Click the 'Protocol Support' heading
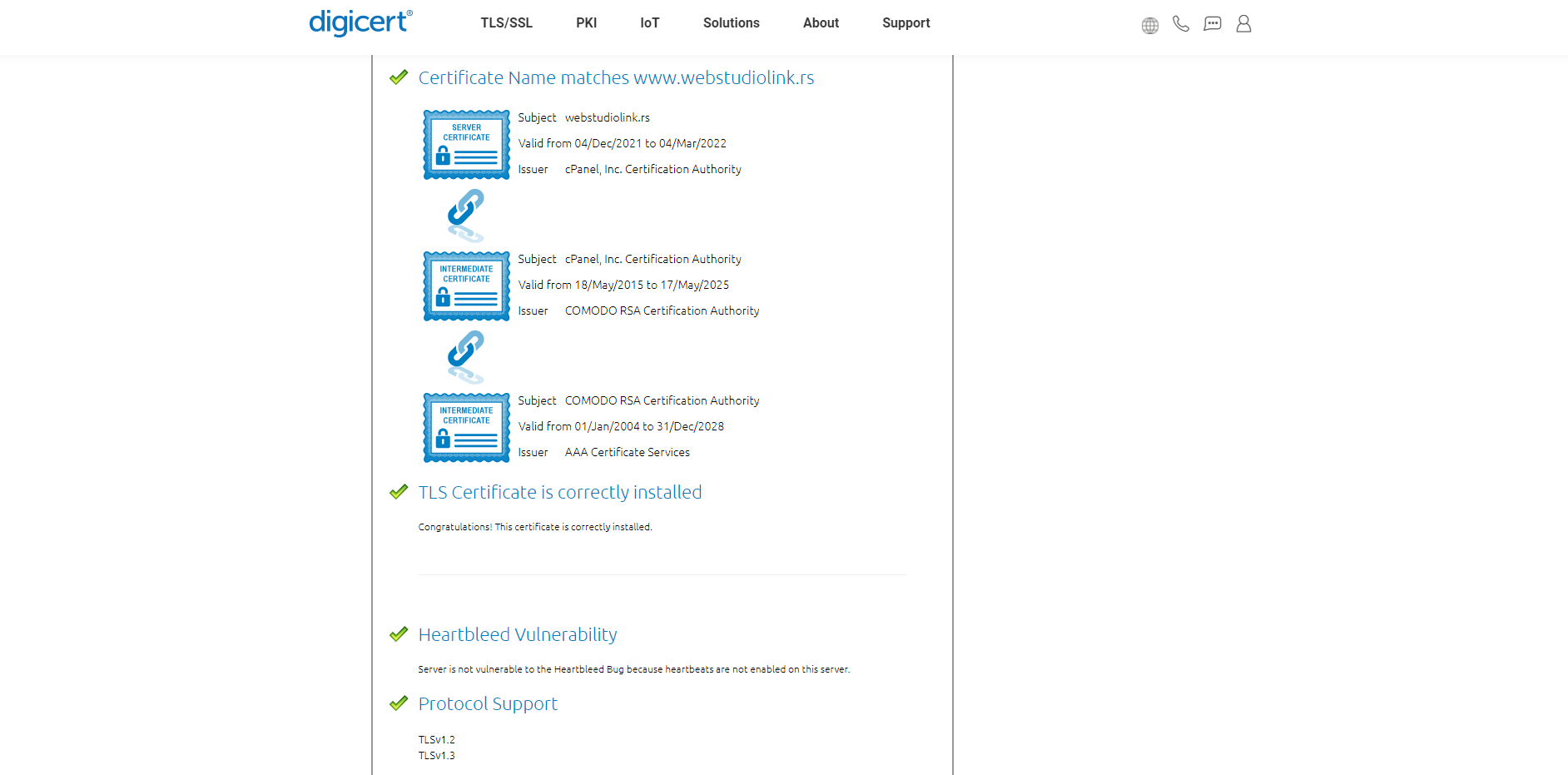This screenshot has width=1568, height=775. (x=488, y=704)
